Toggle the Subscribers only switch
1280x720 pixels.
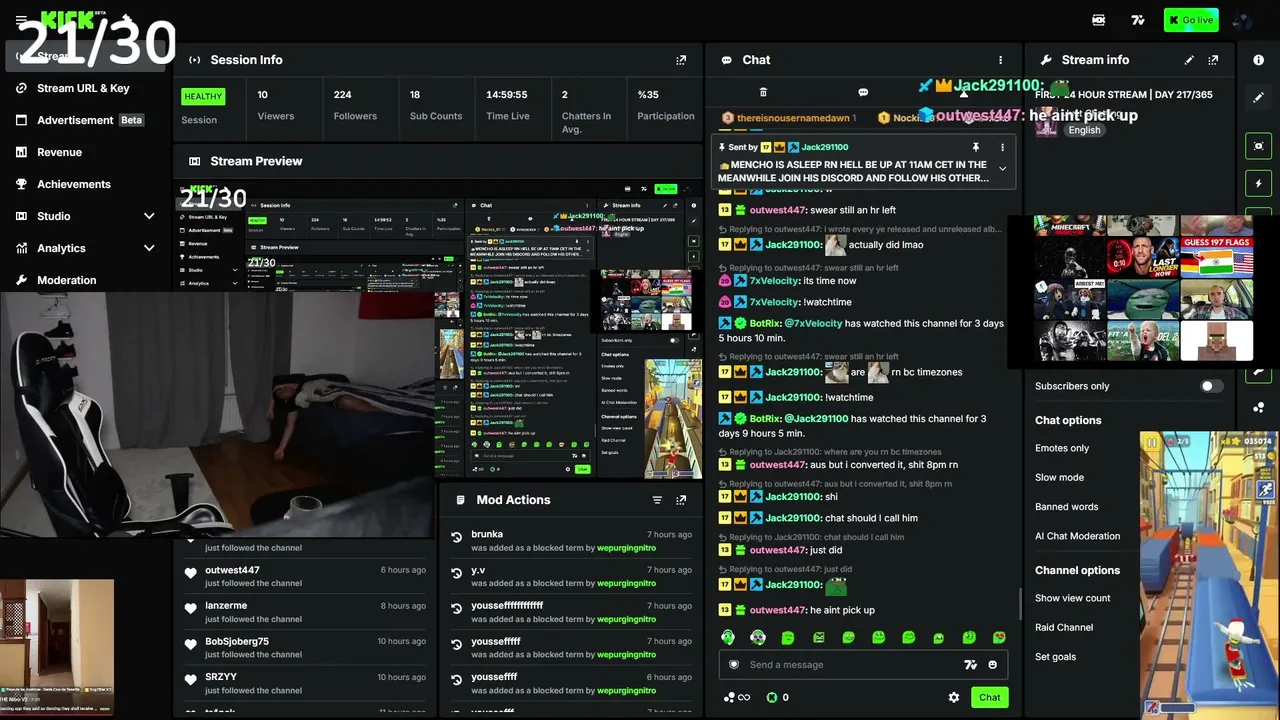click(x=1211, y=386)
